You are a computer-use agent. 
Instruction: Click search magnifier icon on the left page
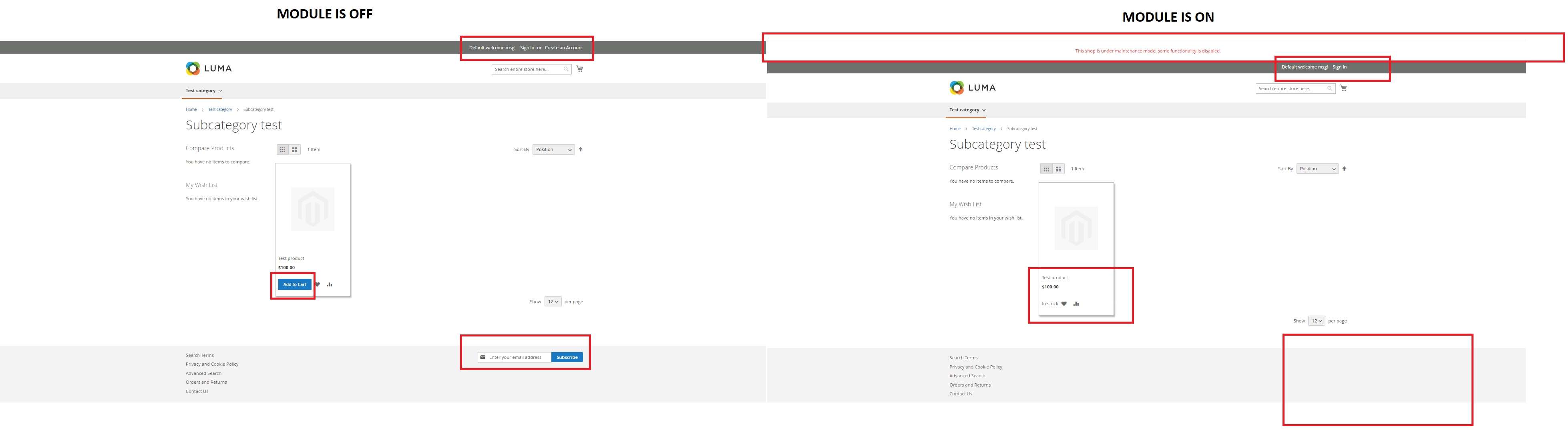(566, 69)
